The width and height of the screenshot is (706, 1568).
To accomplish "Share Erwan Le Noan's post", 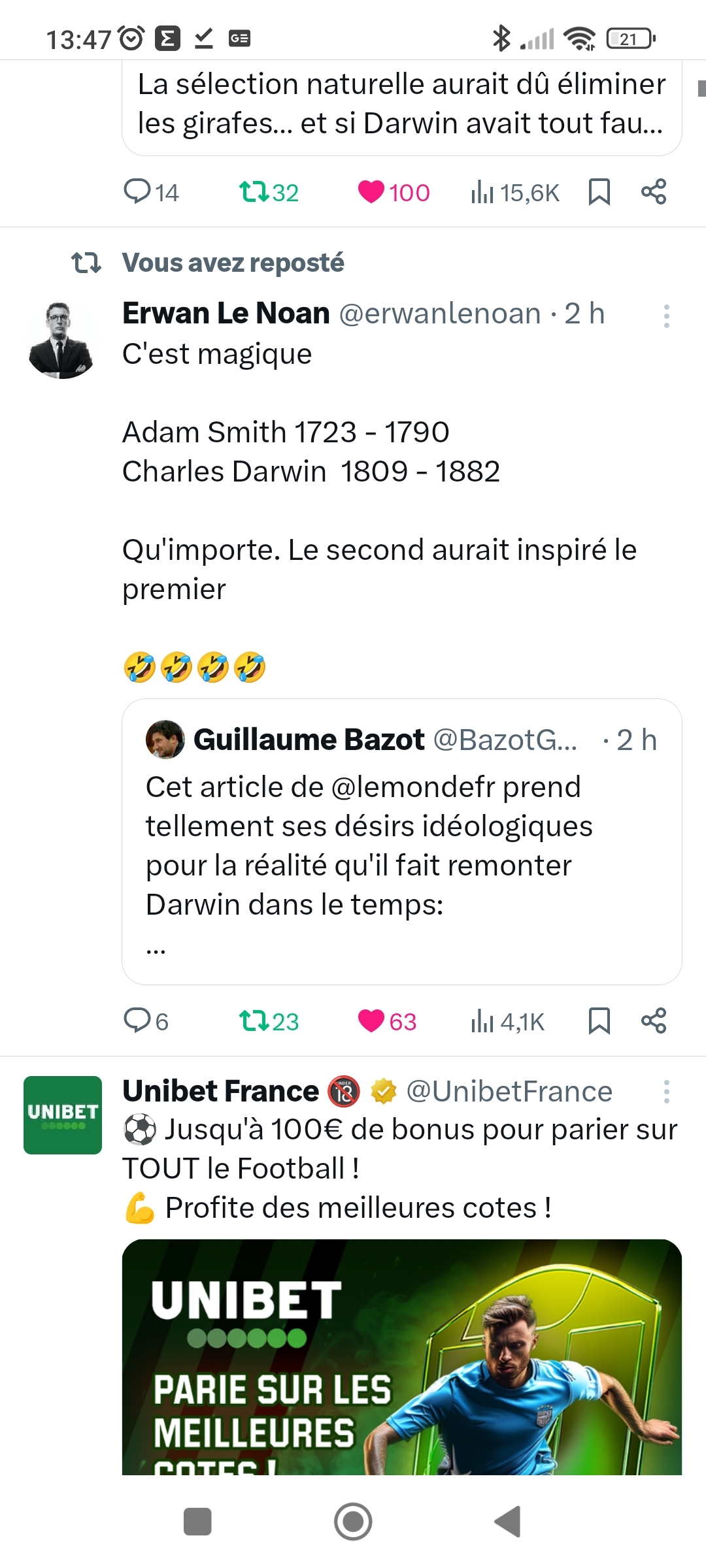I will pos(654,1021).
